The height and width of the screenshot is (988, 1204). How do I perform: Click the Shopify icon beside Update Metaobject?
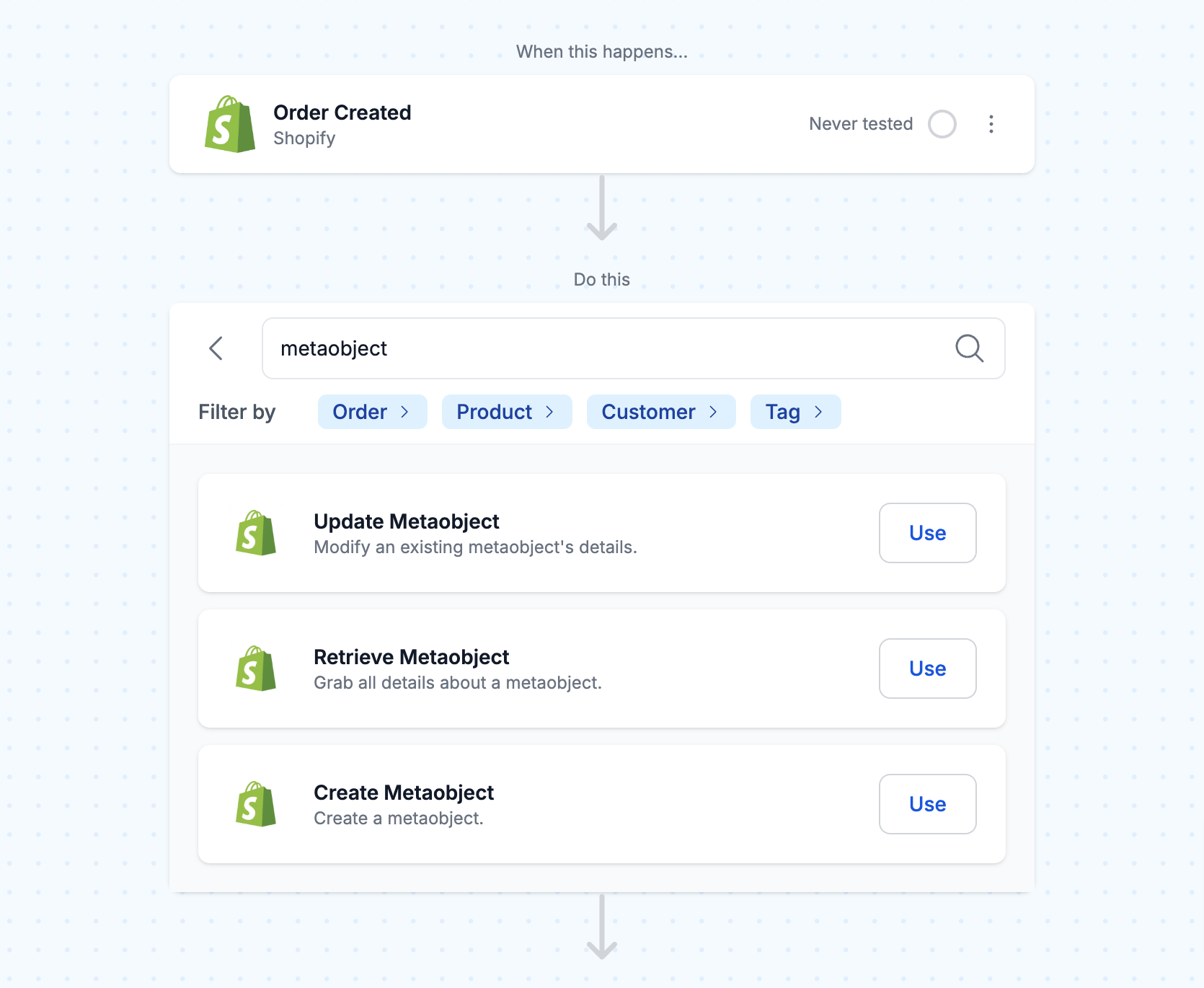coord(256,533)
